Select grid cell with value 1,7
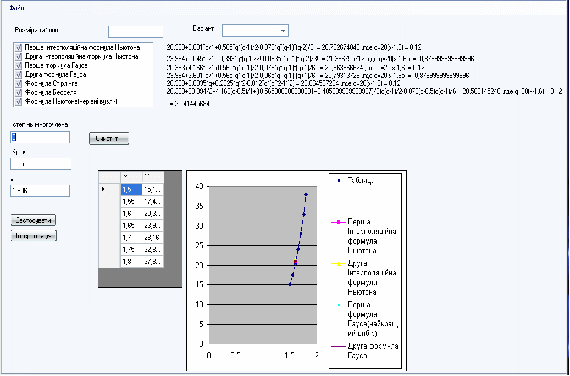The width and height of the screenshot is (570, 376). tap(131, 237)
